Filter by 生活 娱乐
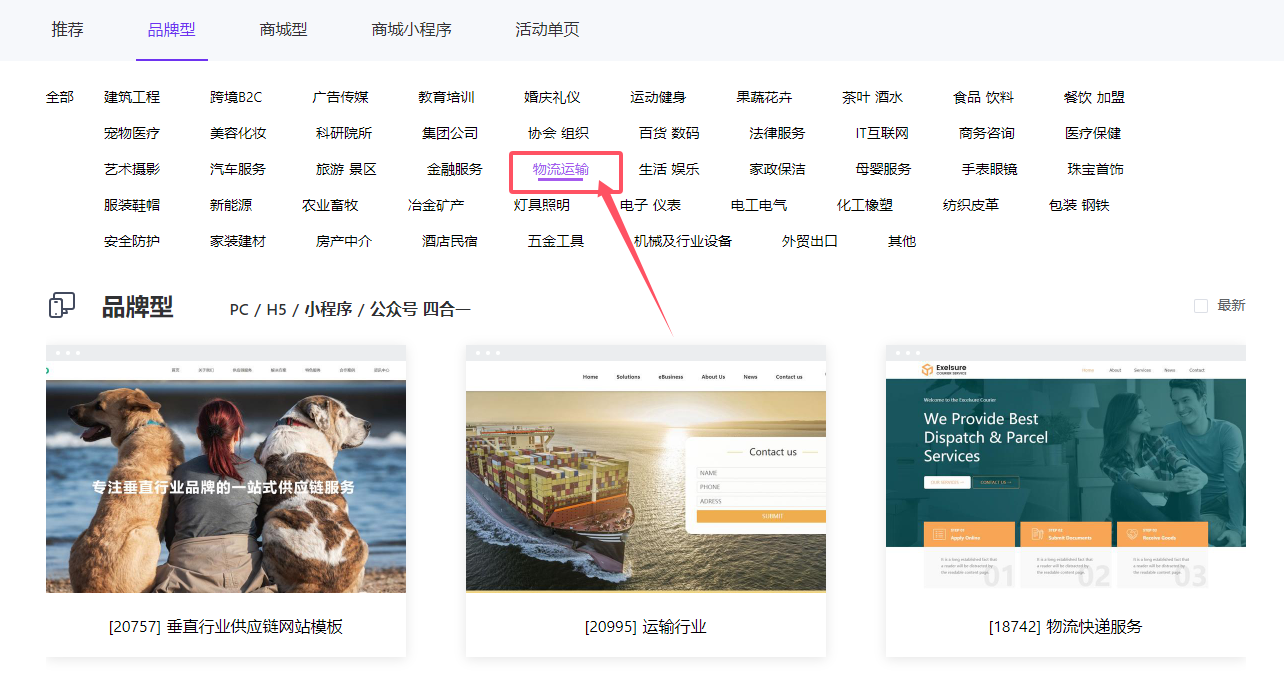The height and width of the screenshot is (687, 1284). [669, 169]
